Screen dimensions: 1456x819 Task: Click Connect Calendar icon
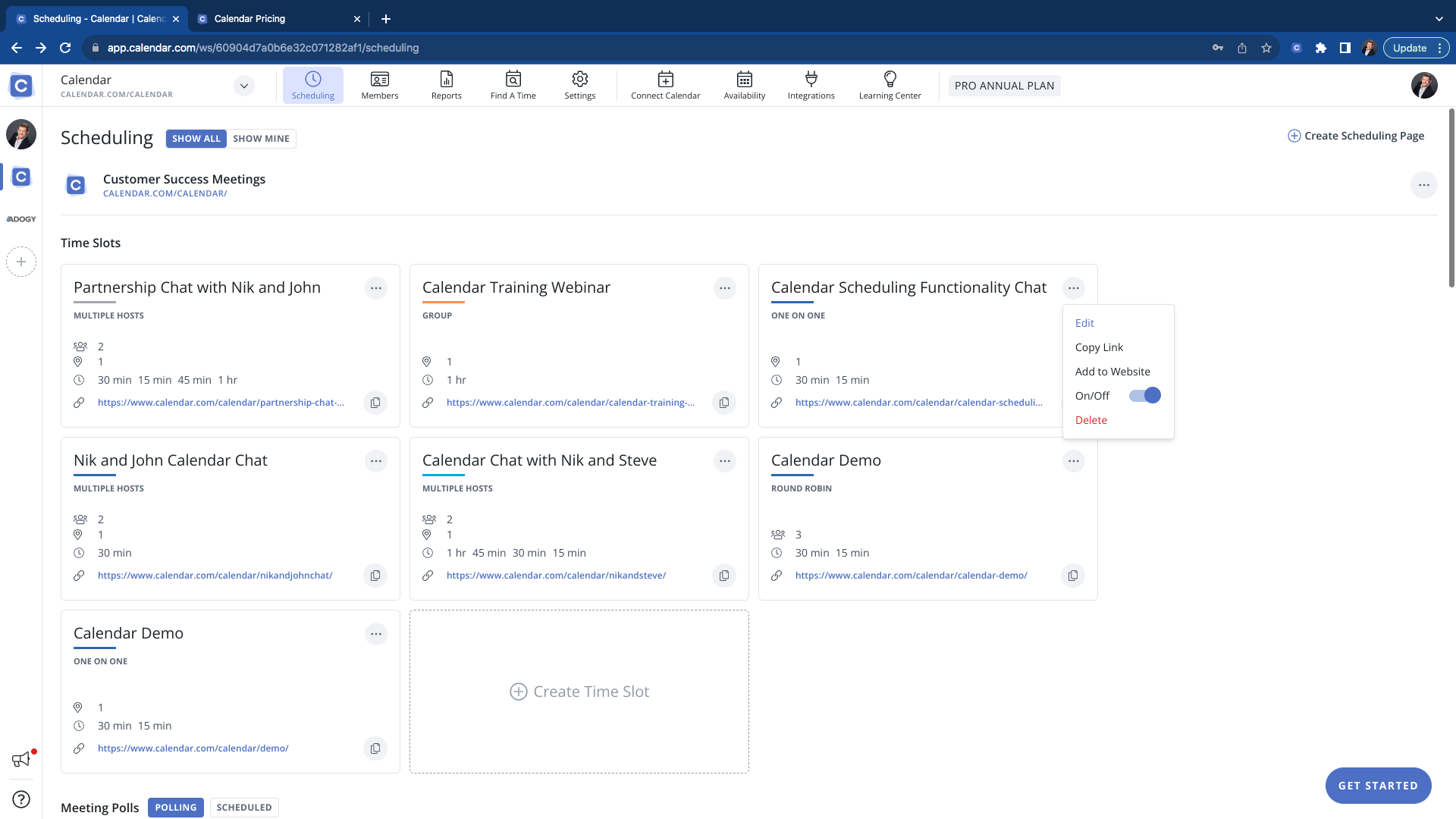click(665, 85)
